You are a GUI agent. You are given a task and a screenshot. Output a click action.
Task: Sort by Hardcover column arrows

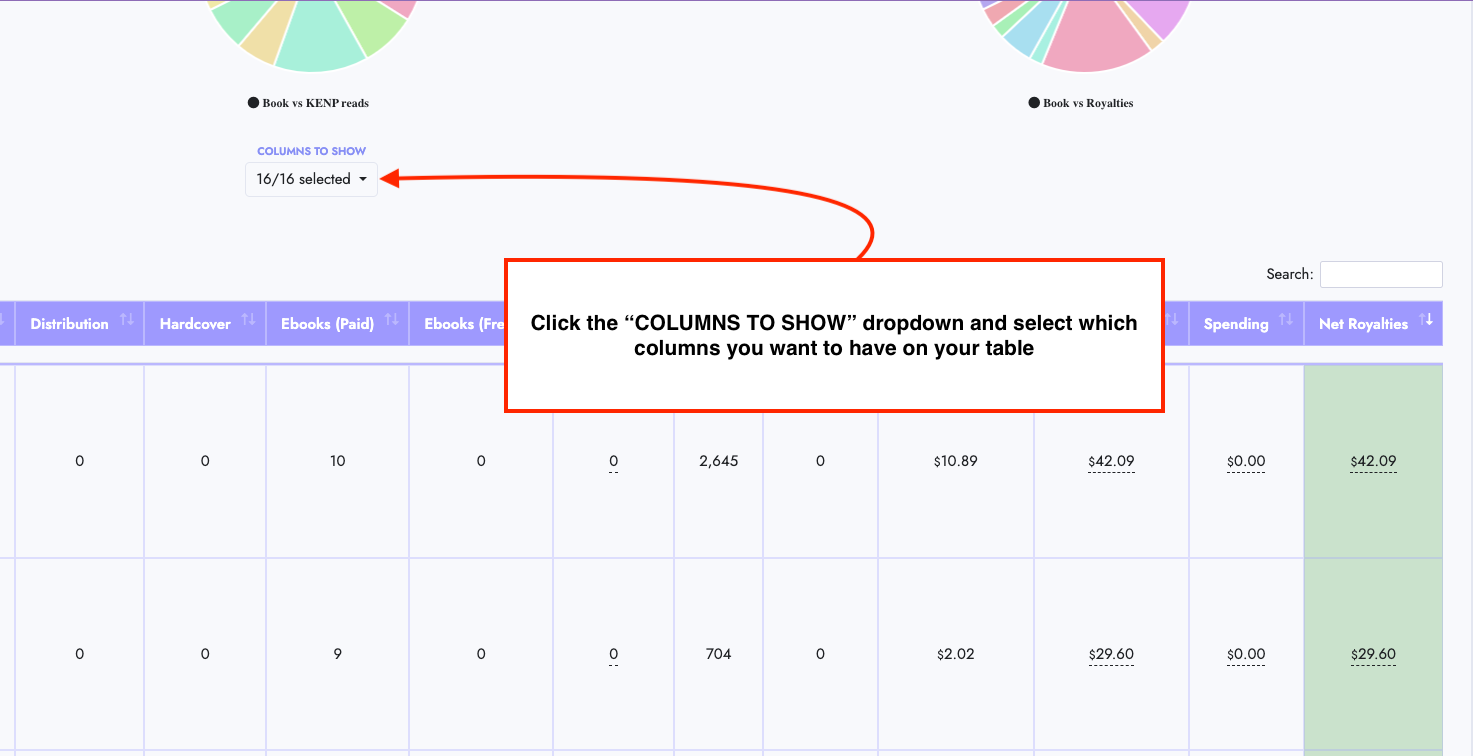tap(249, 320)
